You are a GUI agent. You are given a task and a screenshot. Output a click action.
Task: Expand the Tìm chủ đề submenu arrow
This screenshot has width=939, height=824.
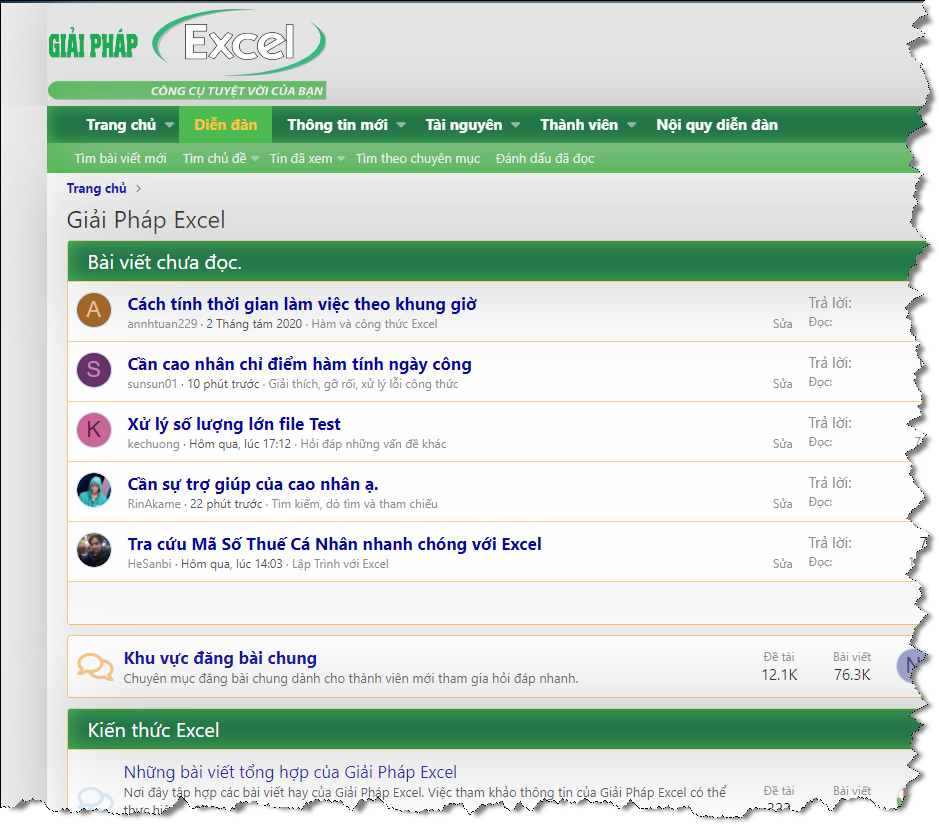(255, 159)
